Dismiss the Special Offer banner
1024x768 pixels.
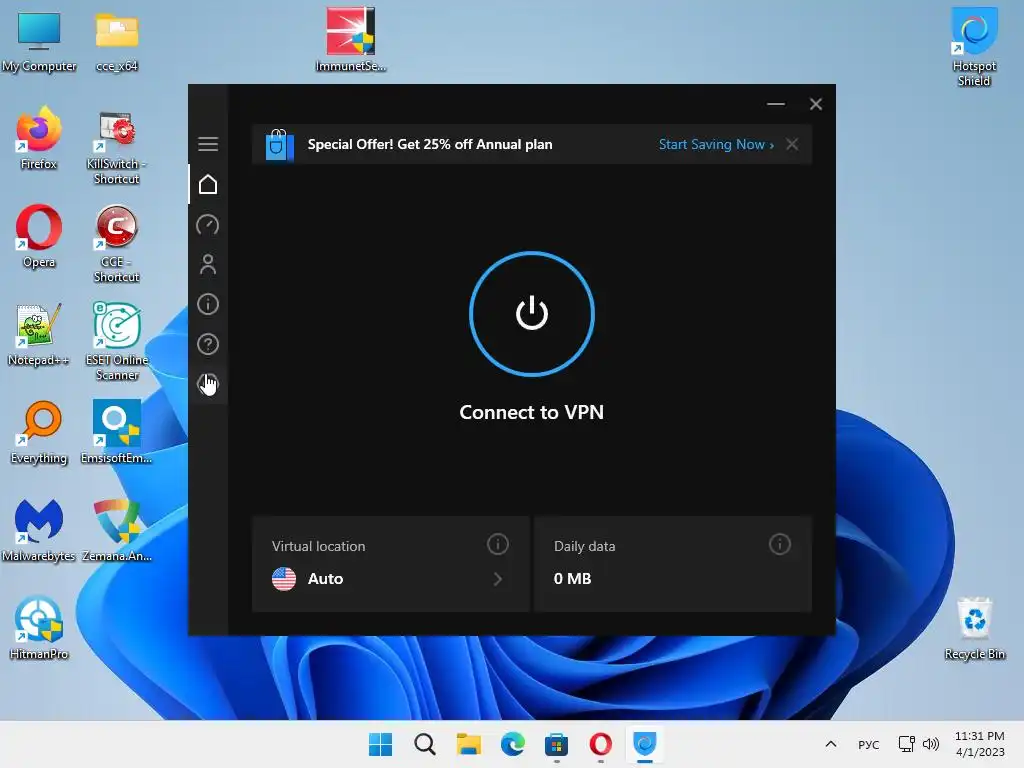pos(792,144)
